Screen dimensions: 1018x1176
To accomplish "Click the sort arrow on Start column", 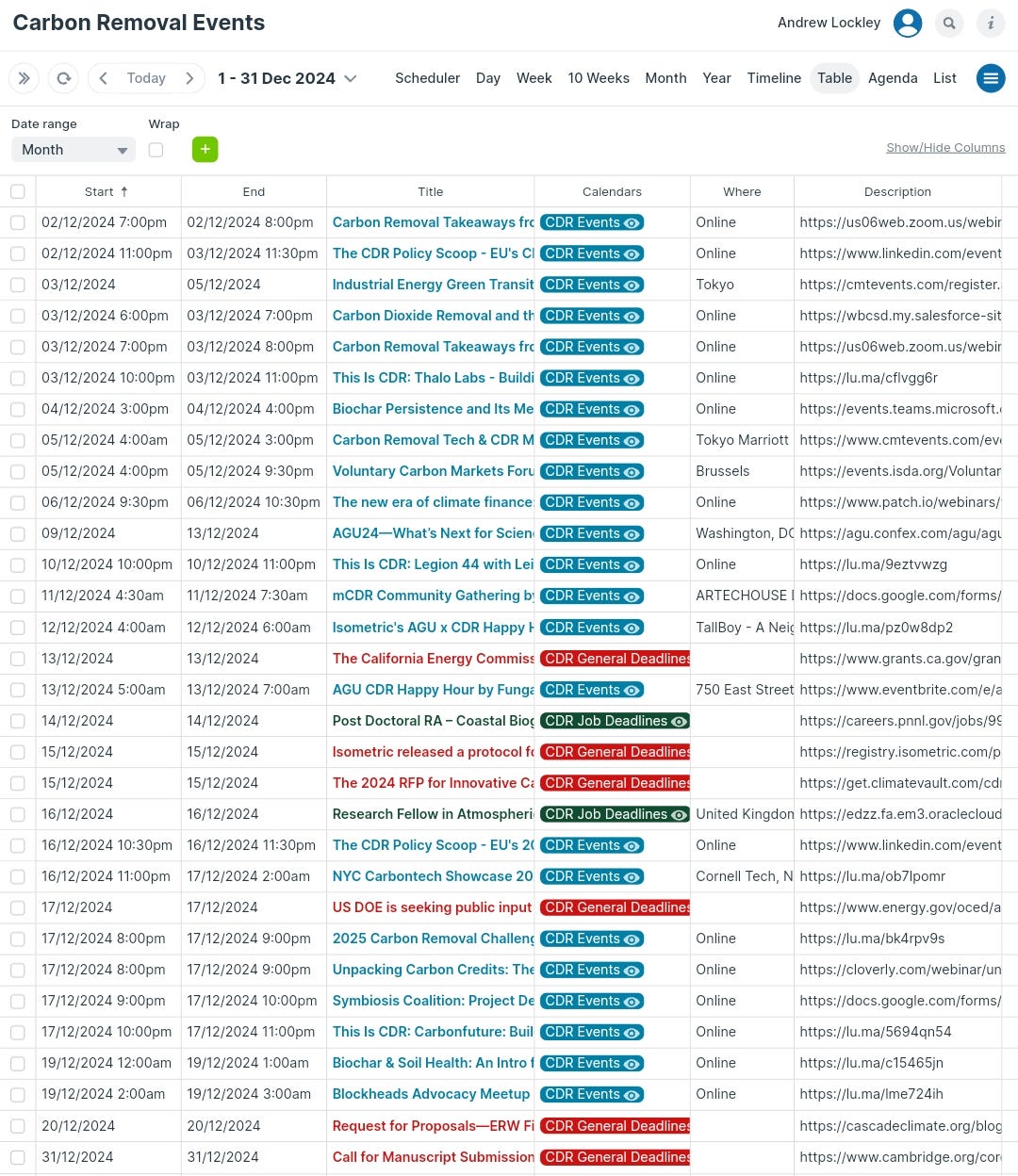I will [x=124, y=191].
